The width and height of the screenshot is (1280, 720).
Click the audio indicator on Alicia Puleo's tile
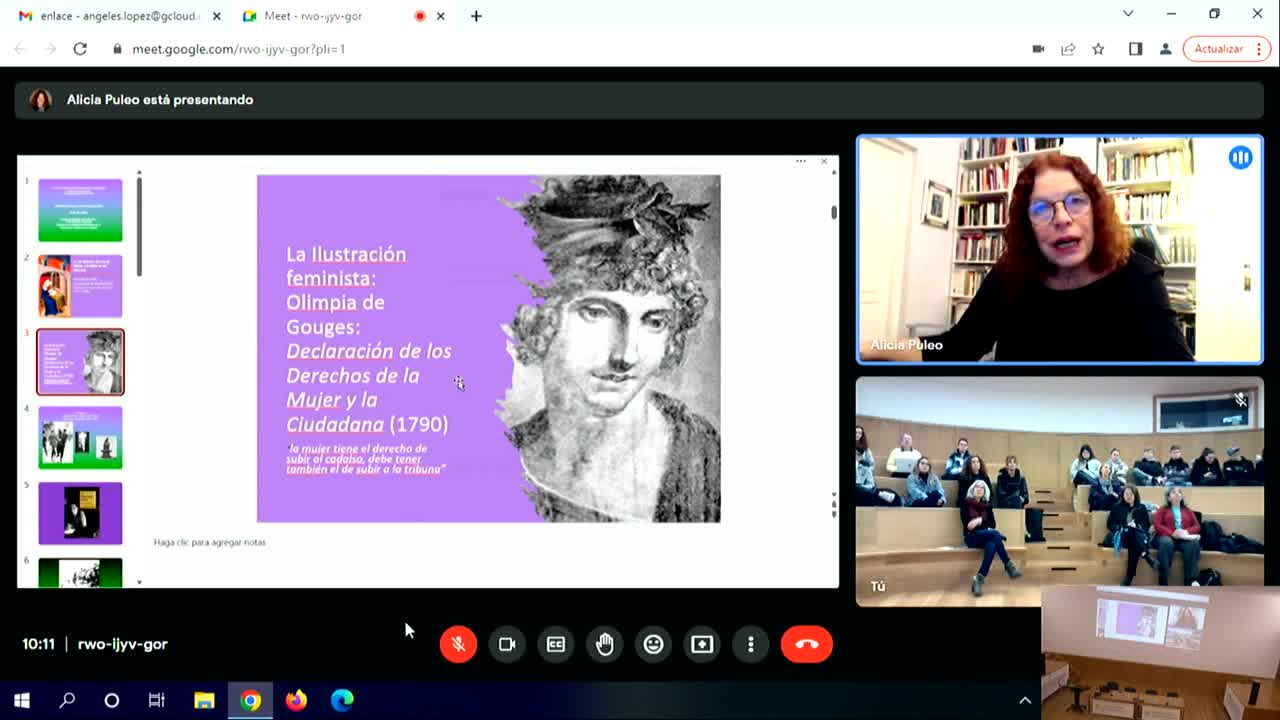click(x=1240, y=158)
